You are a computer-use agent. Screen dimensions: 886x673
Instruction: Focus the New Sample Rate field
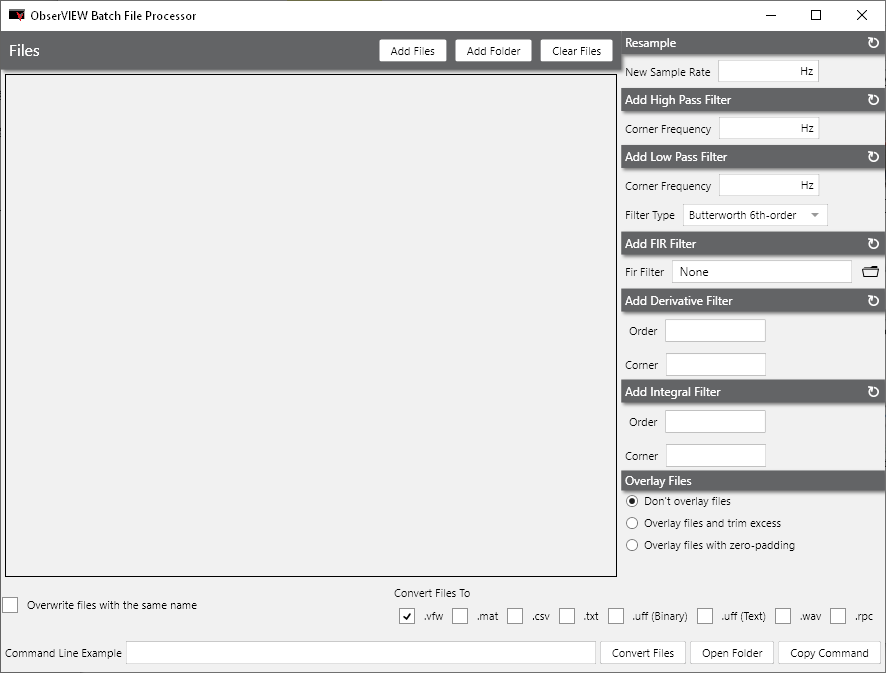(x=768, y=71)
